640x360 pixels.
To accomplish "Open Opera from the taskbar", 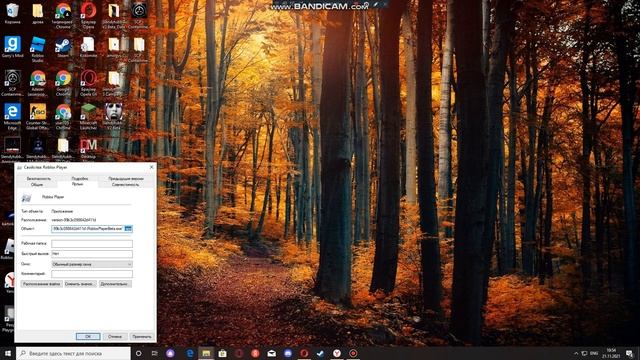I will coord(304,353).
